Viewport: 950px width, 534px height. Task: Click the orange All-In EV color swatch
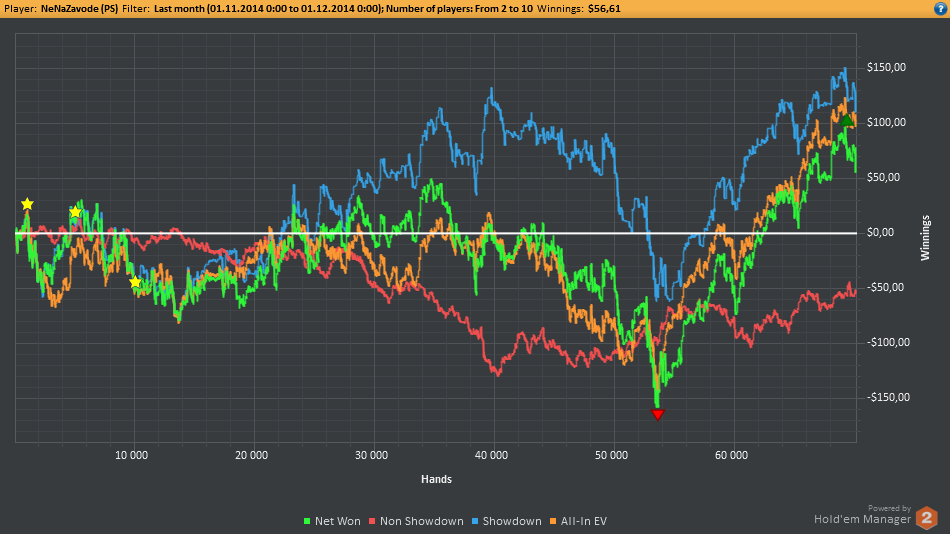(553, 521)
